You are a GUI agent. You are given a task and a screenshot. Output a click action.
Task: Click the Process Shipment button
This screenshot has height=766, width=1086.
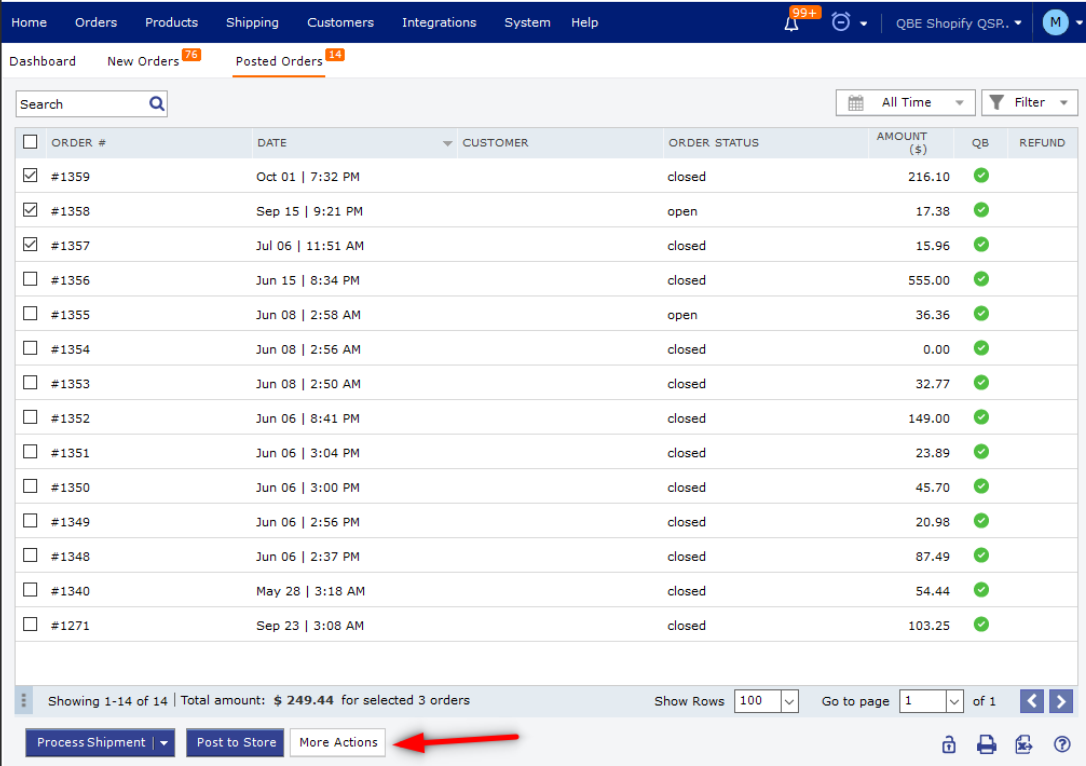pyautogui.click(x=91, y=742)
